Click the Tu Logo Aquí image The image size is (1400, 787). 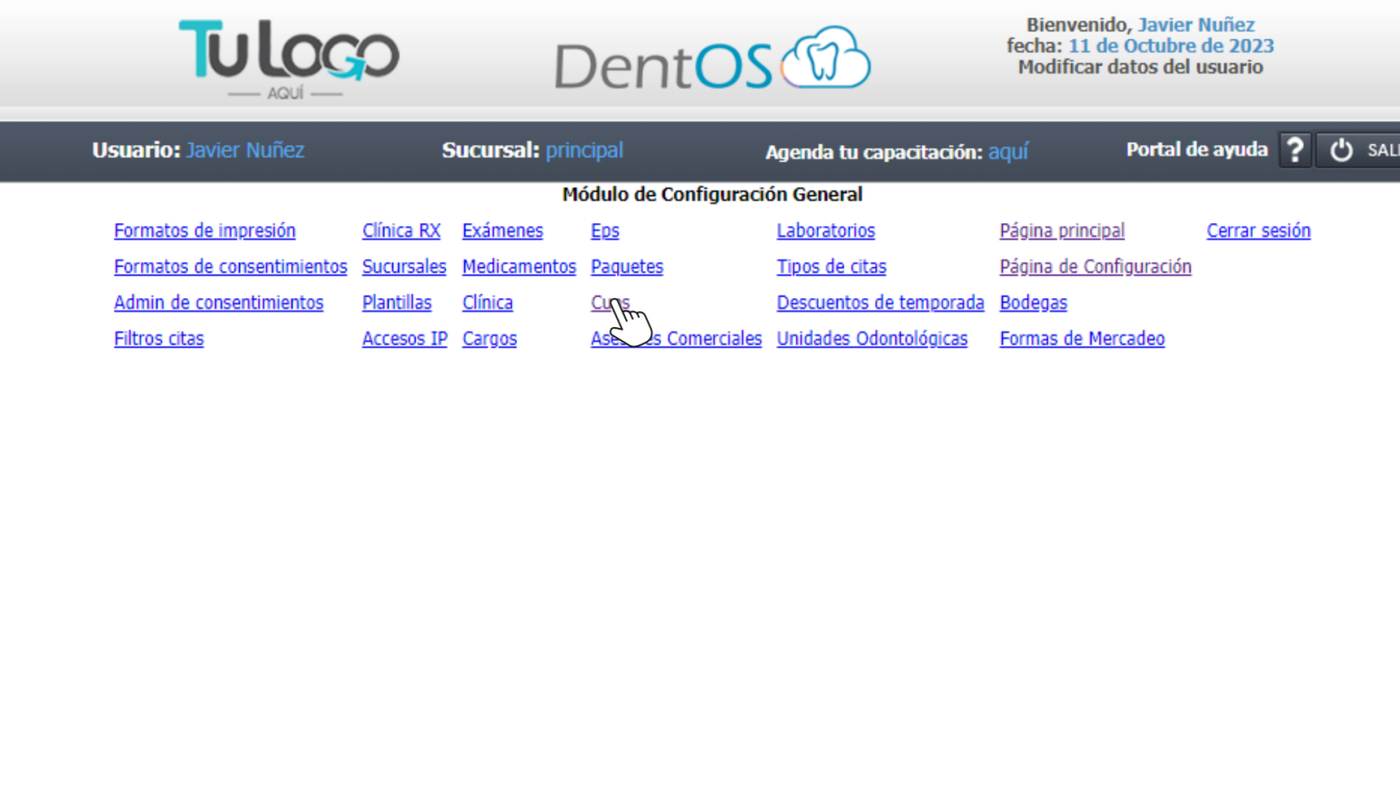point(288,59)
